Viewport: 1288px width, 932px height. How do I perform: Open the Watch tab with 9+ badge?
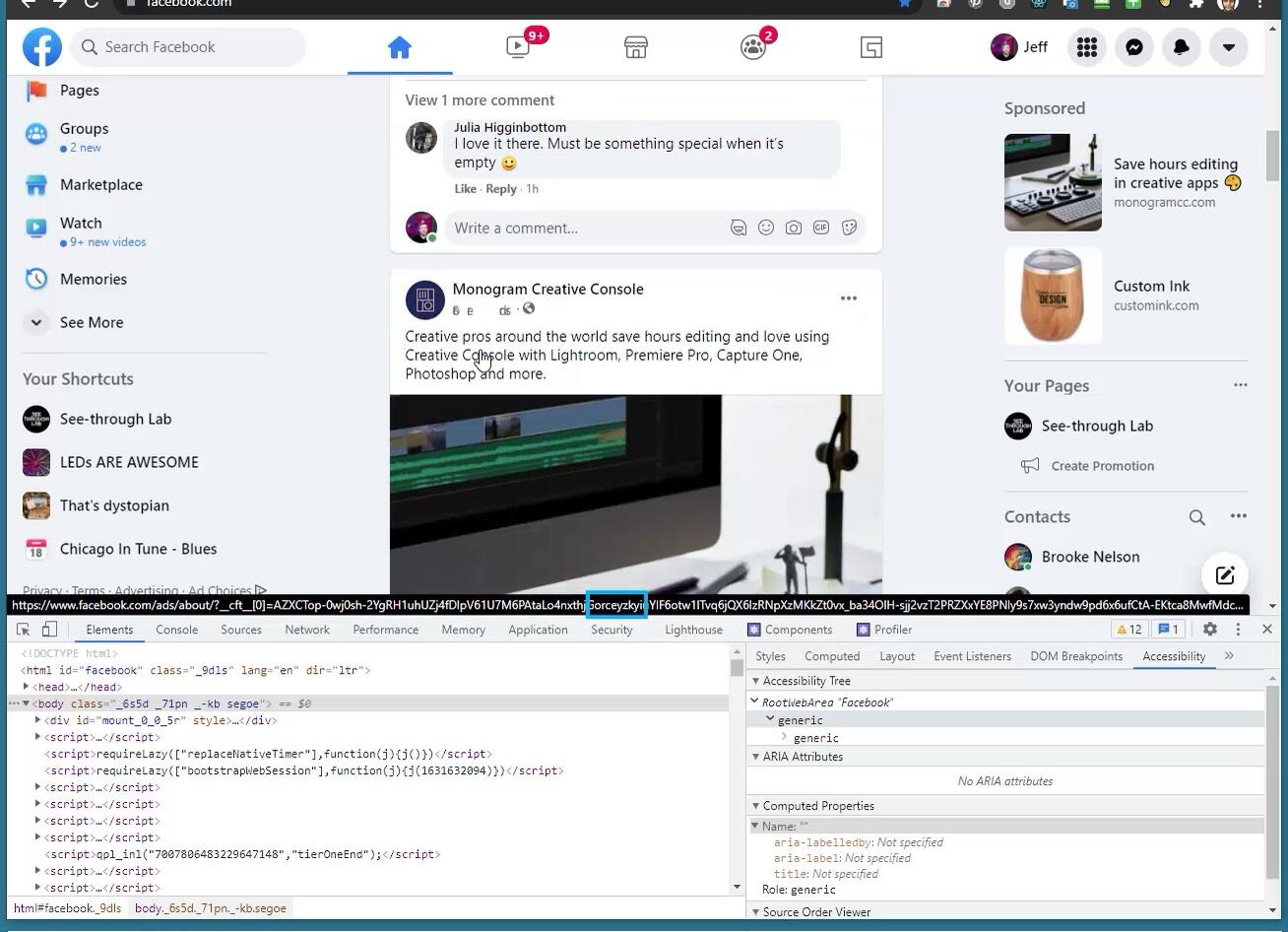click(518, 47)
